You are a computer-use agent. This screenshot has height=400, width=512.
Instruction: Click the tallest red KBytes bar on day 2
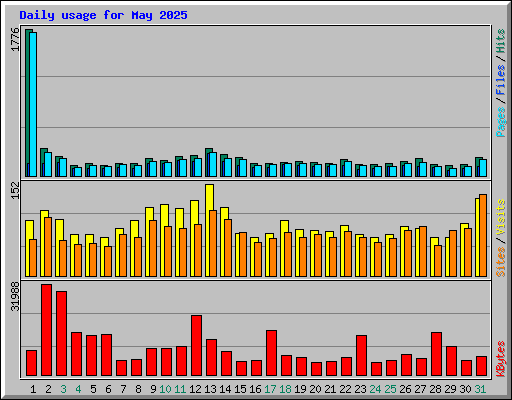46,330
